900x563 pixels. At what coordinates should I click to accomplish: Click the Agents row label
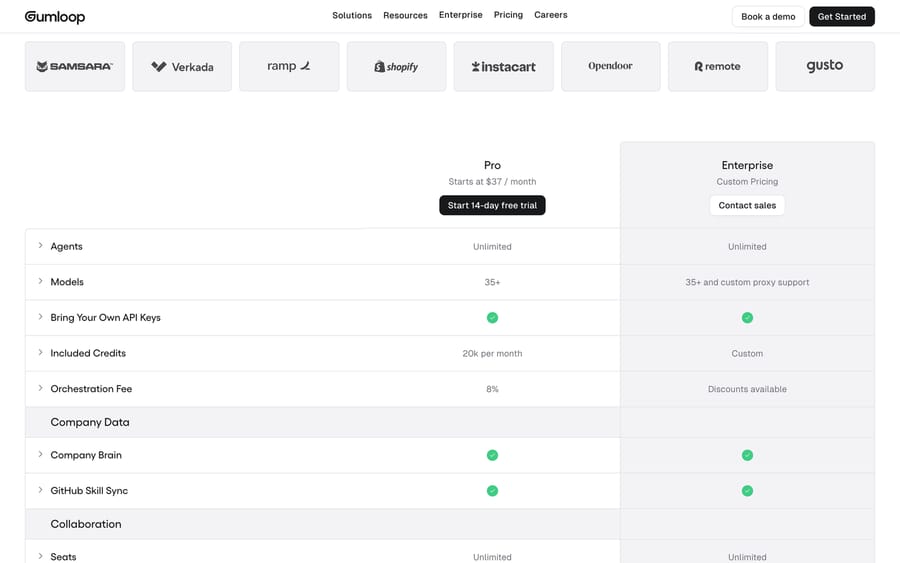pyautogui.click(x=67, y=246)
